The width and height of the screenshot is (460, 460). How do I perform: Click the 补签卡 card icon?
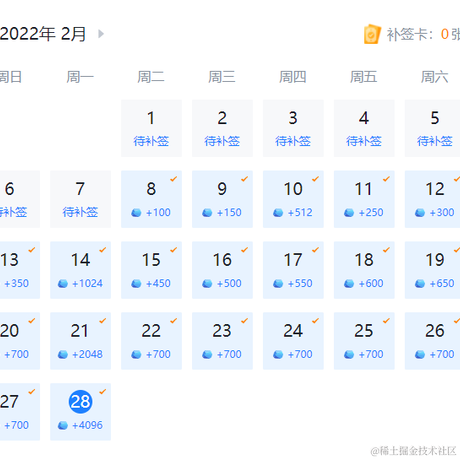(372, 34)
